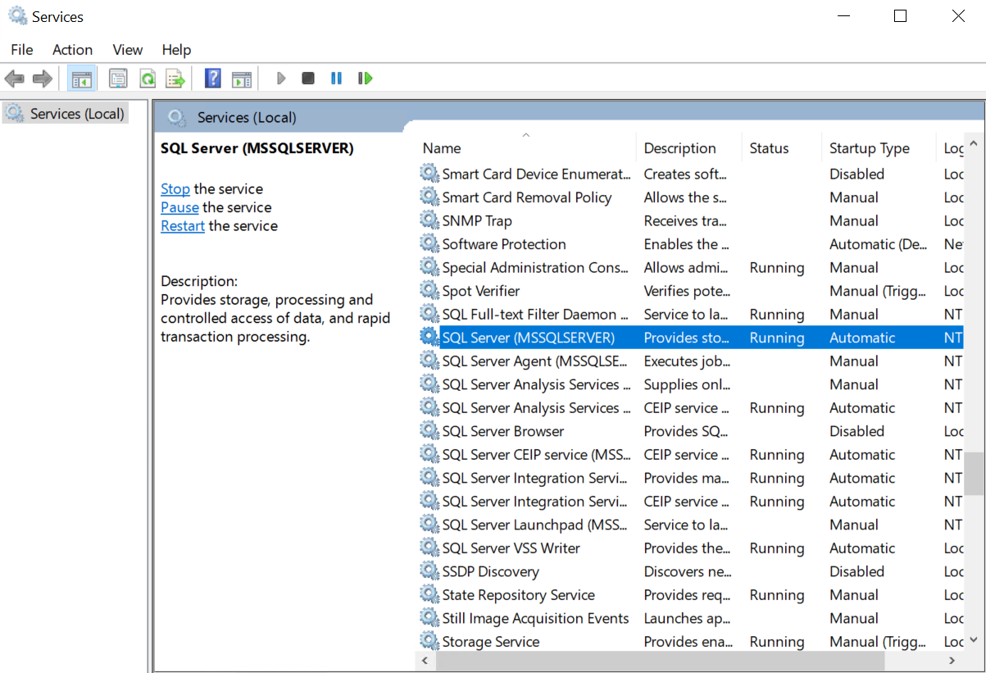Select the State Repository Service row
Viewport: 987px width, 674px height.
pyautogui.click(x=691, y=595)
